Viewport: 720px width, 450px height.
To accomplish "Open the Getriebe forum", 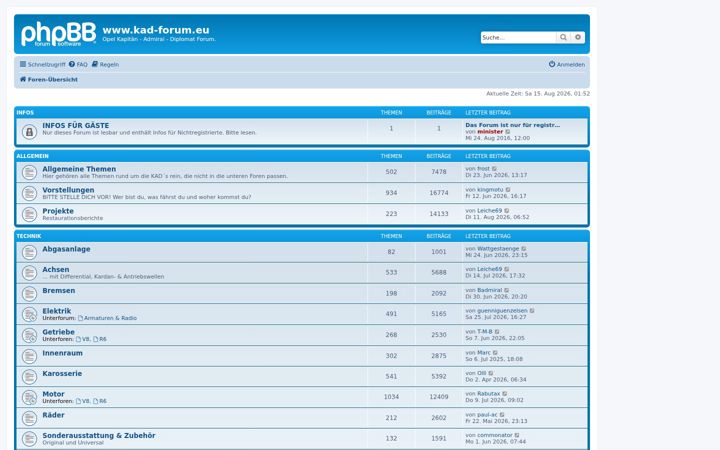I will tap(58, 332).
